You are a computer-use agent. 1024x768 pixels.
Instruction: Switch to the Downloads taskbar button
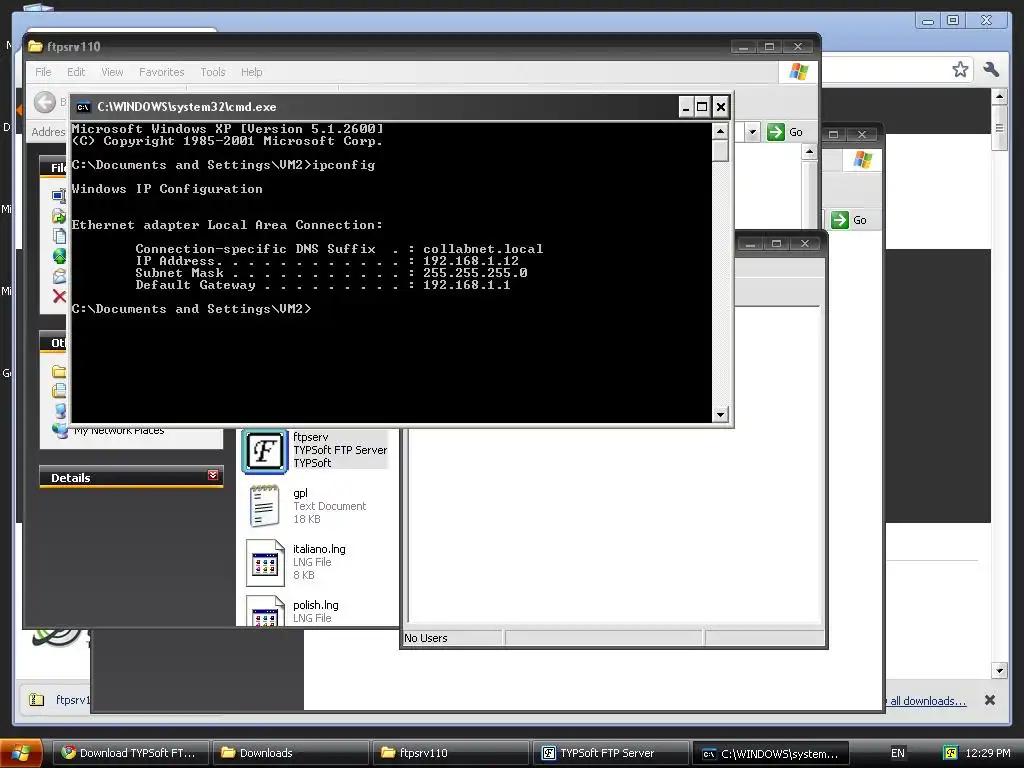click(x=291, y=753)
